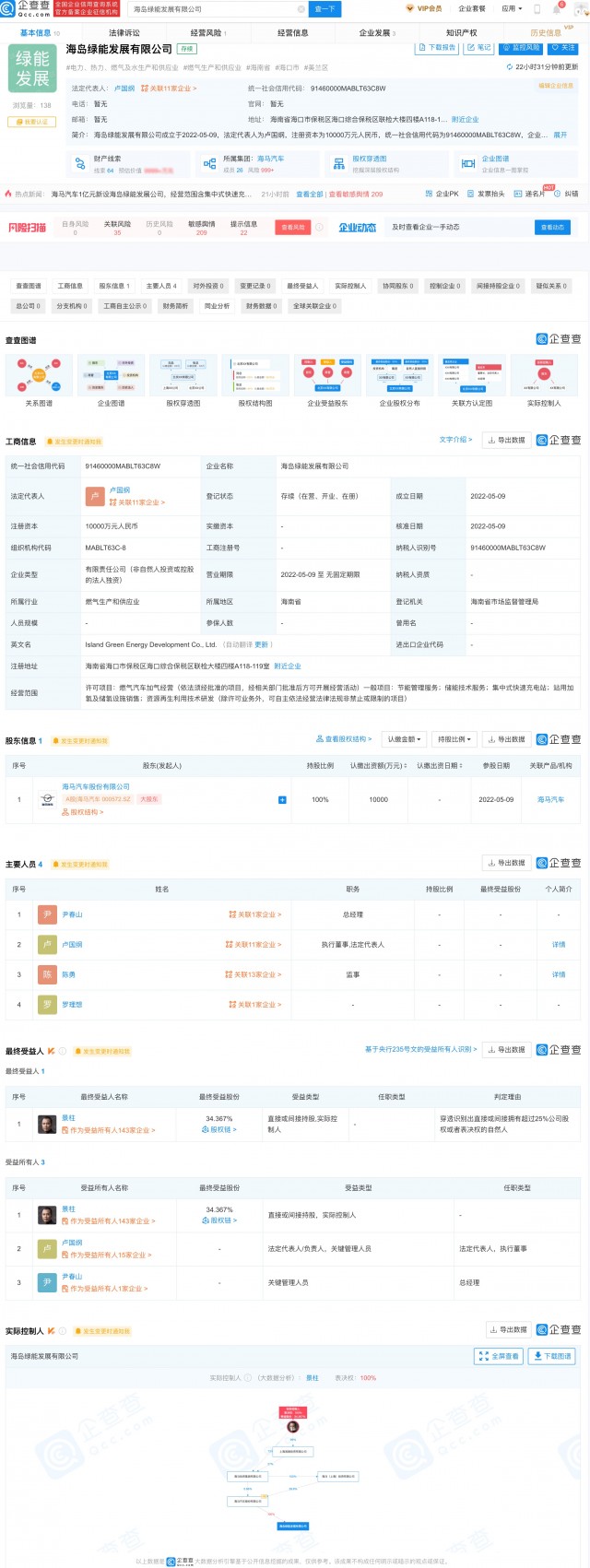This screenshot has width=590, height=1568.
Task: Click the 查看风险 button in 风险扫描
Action: tap(293, 227)
